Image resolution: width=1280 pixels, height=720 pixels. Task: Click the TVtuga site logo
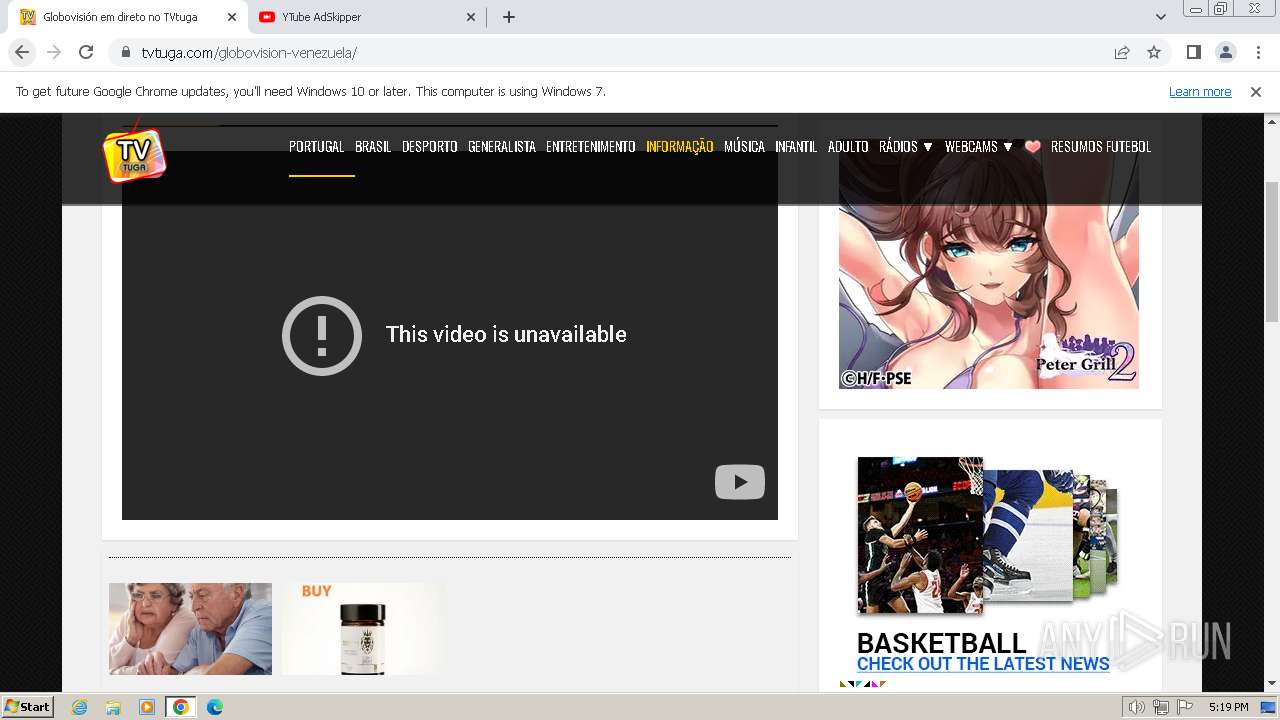point(134,154)
